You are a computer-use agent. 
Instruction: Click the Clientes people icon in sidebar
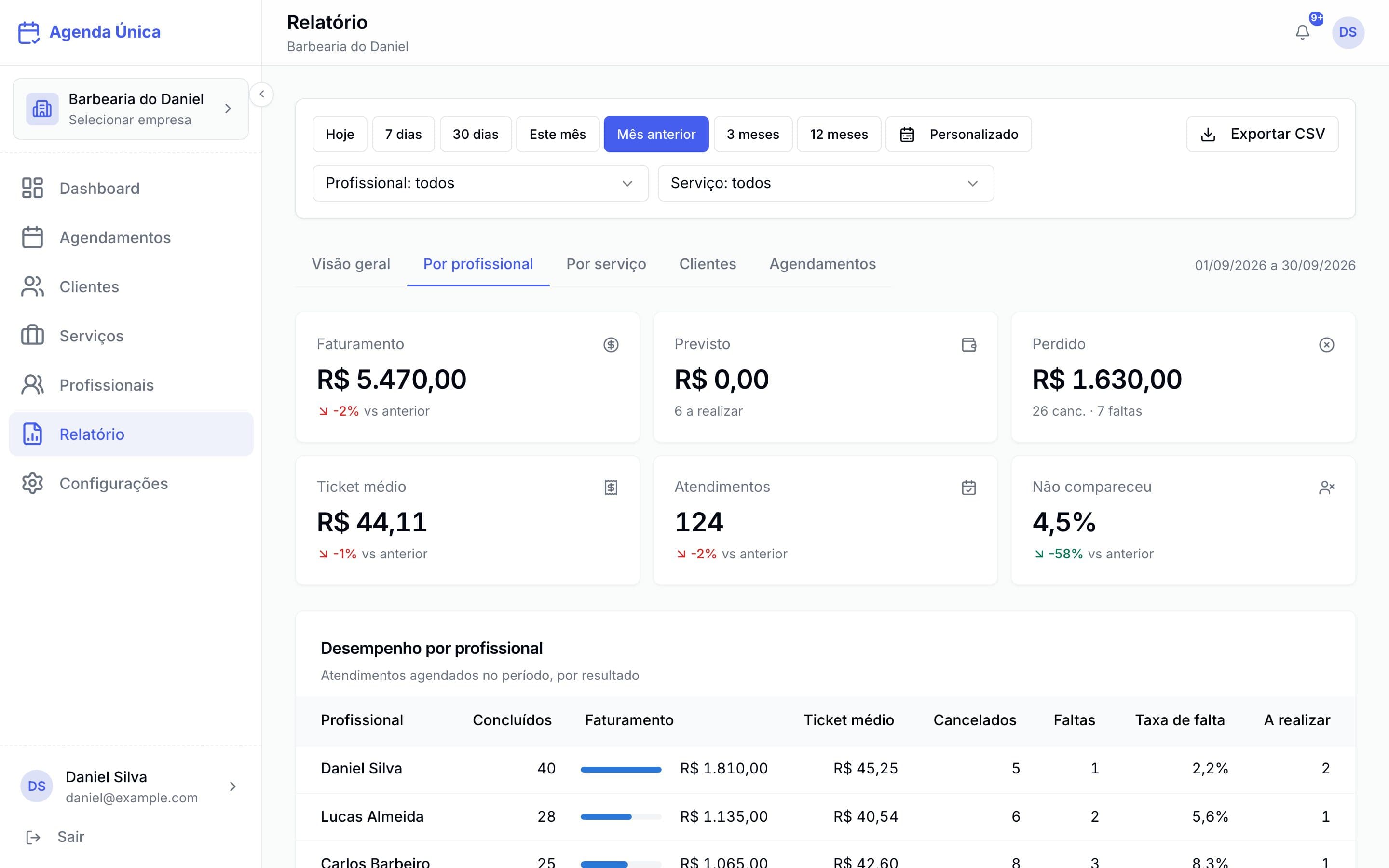32,286
